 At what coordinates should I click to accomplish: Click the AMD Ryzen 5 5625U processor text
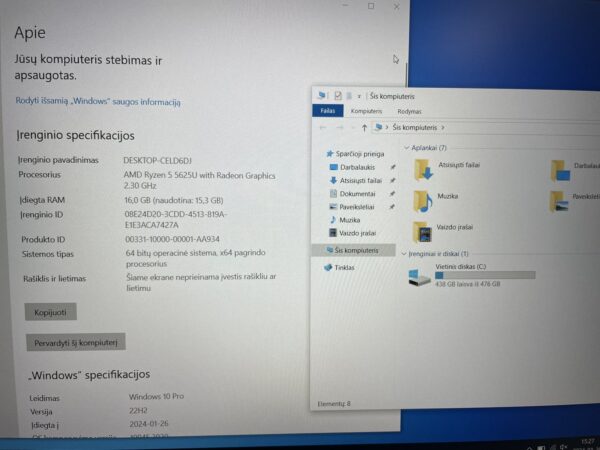(x=199, y=180)
